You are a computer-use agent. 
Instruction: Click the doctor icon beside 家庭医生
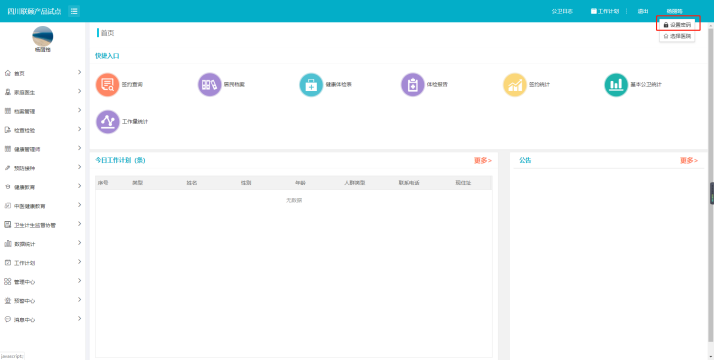(x=7, y=92)
